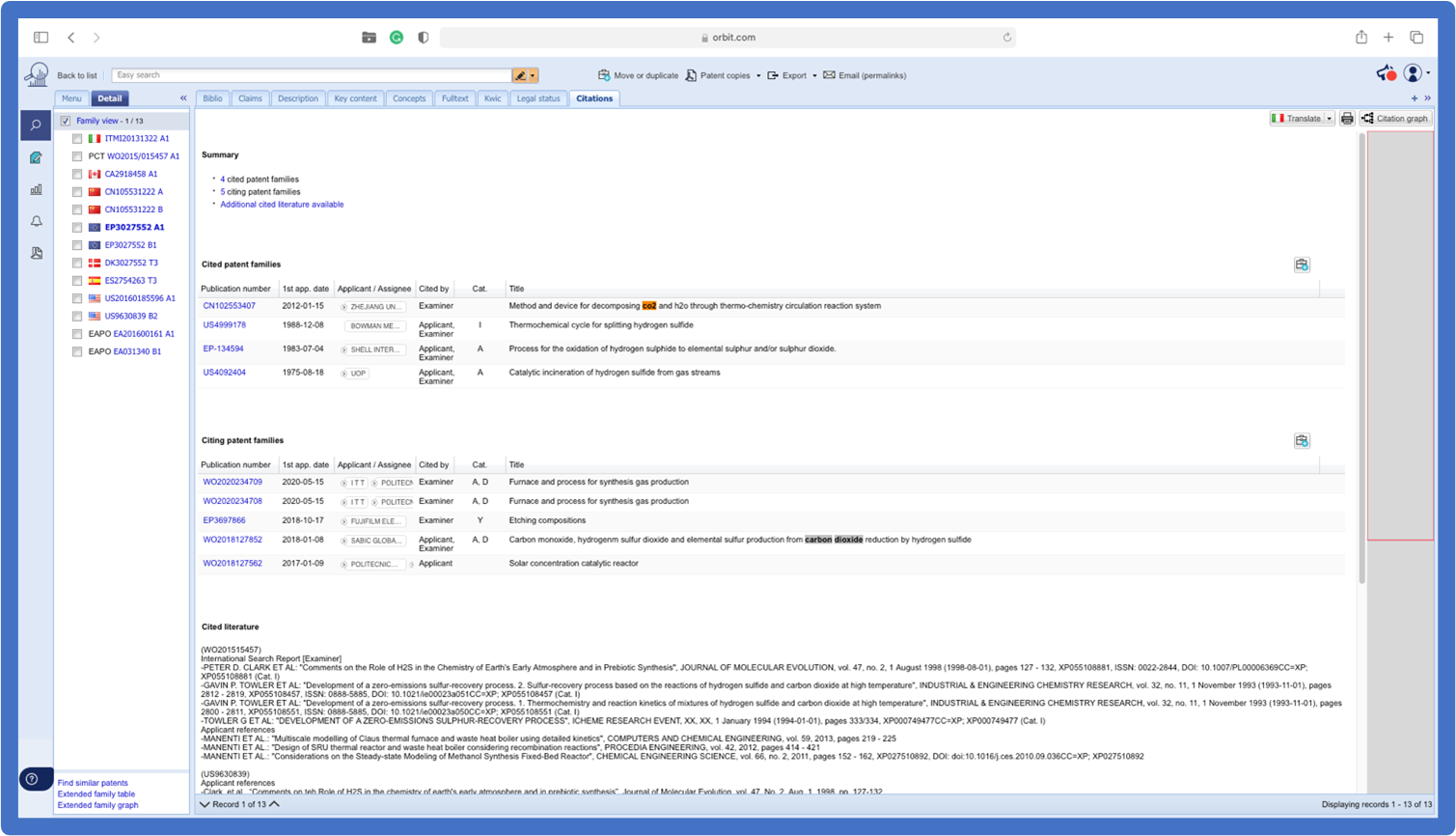Open the Find similar patents link
The image size is (1456, 836).
tap(93, 783)
